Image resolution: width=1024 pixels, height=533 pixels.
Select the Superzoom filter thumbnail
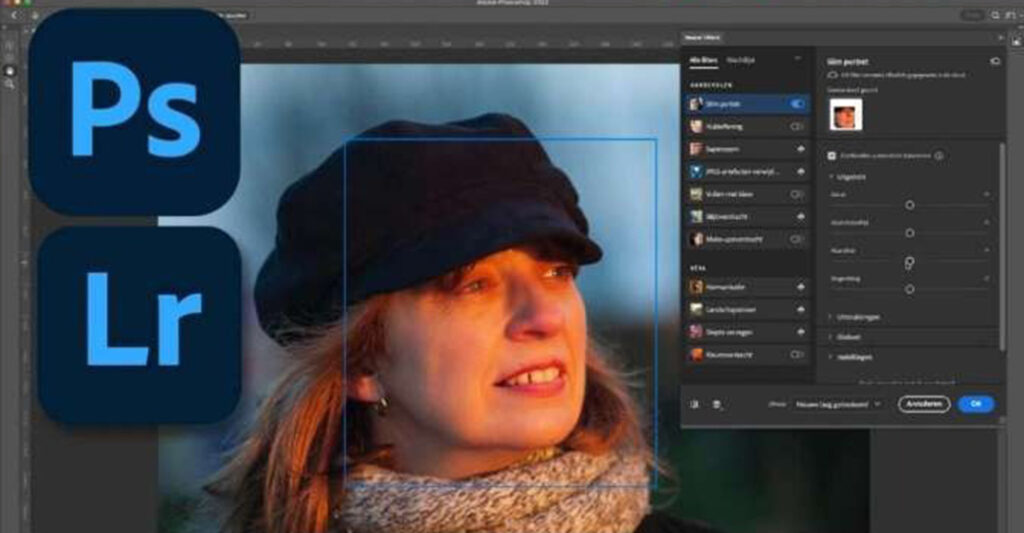696,149
